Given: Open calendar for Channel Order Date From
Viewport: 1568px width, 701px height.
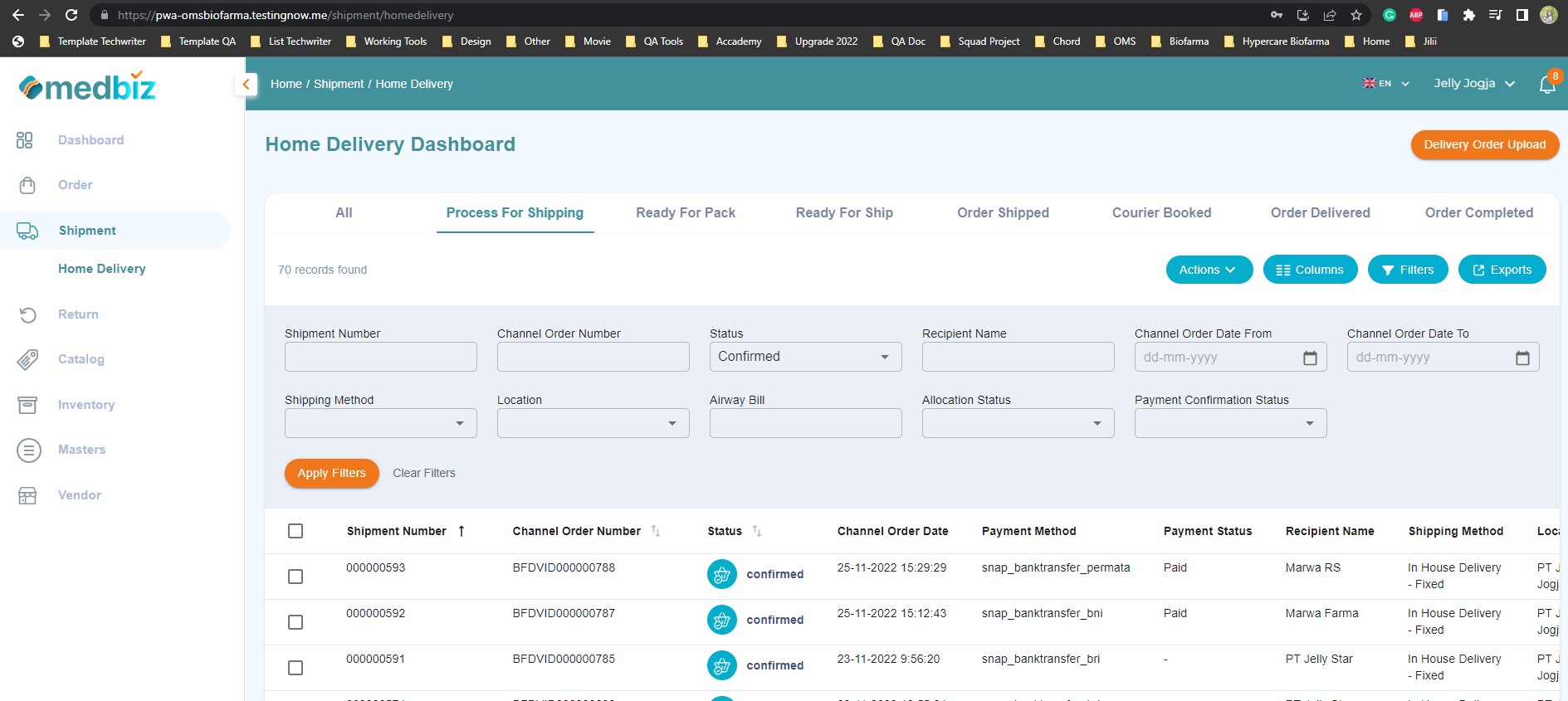Looking at the screenshot, I should [1310, 358].
